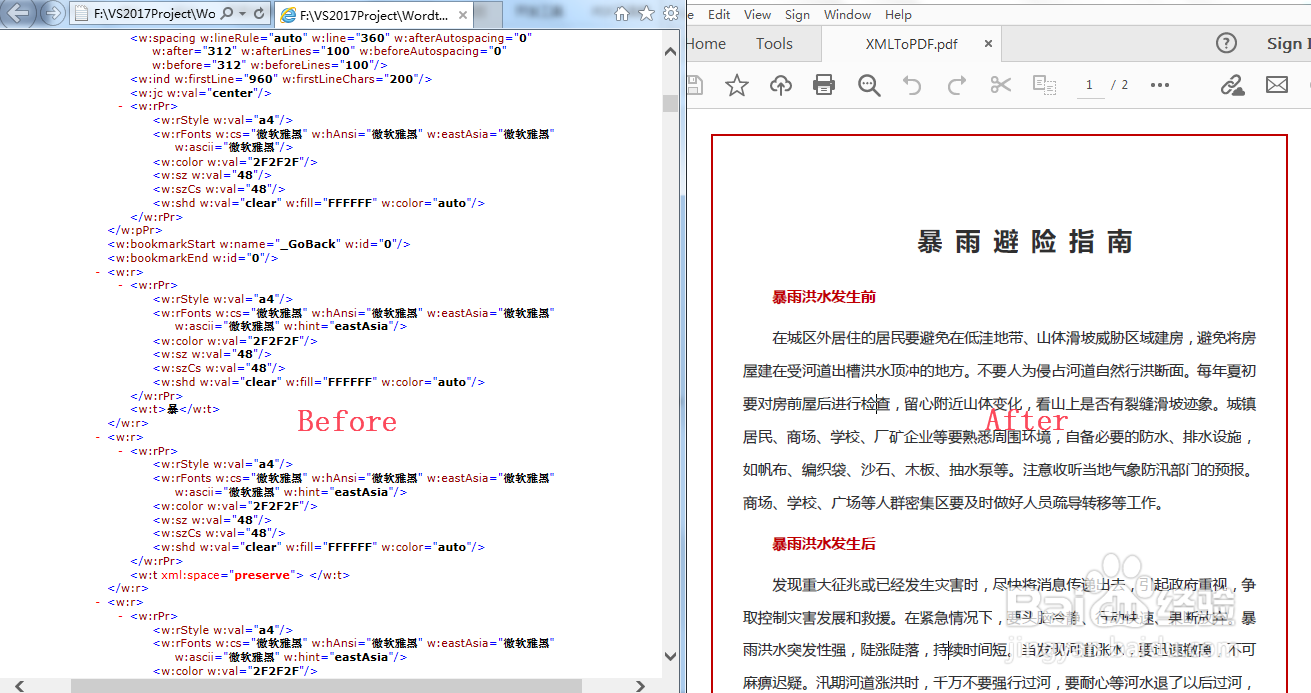1311x693 pixels.
Task: Collapse the w:r node after the 暴 text run
Action: [x=99, y=437]
